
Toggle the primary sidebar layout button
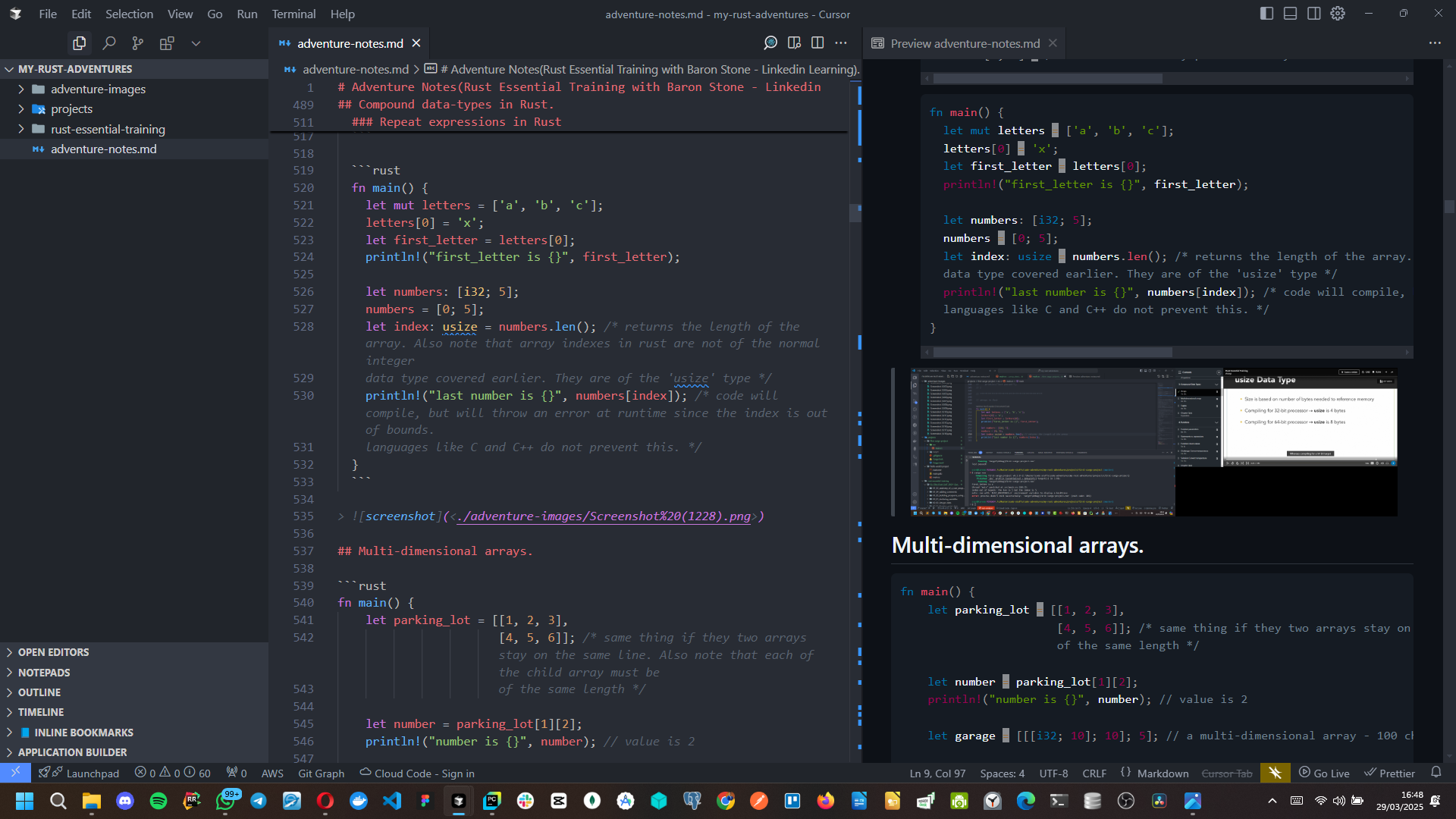[1266, 14]
